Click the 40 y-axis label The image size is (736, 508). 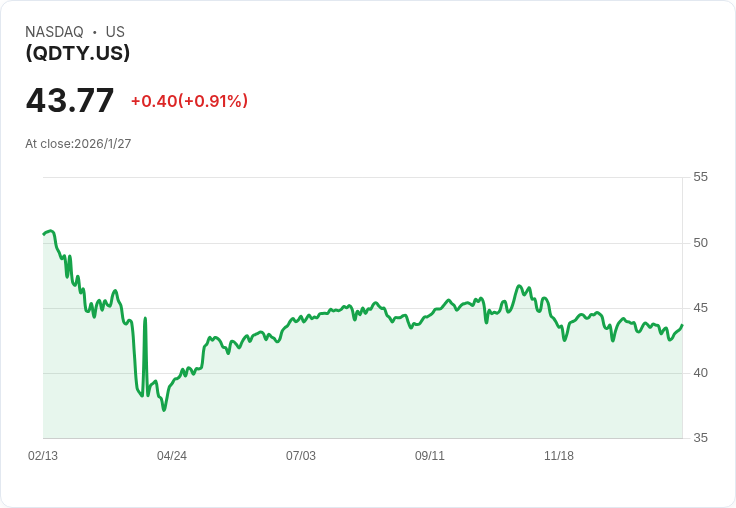[700, 373]
